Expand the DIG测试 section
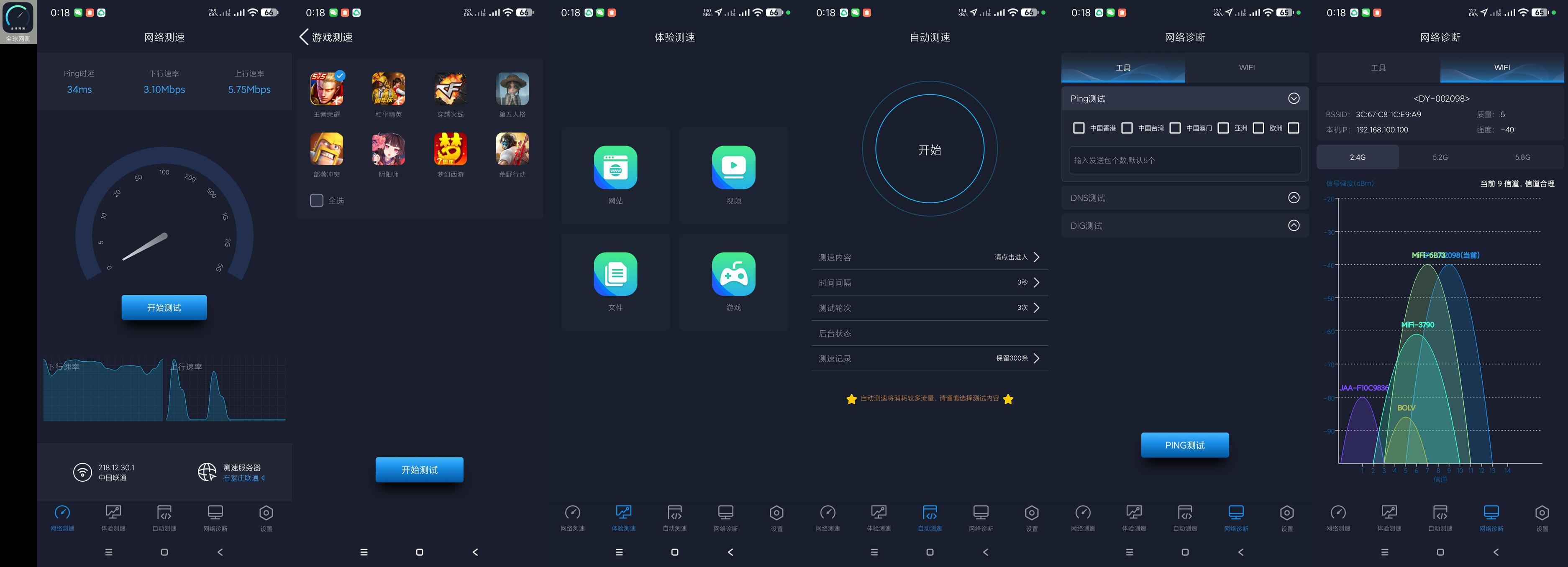This screenshot has width=1568, height=567. pyautogui.click(x=1294, y=226)
